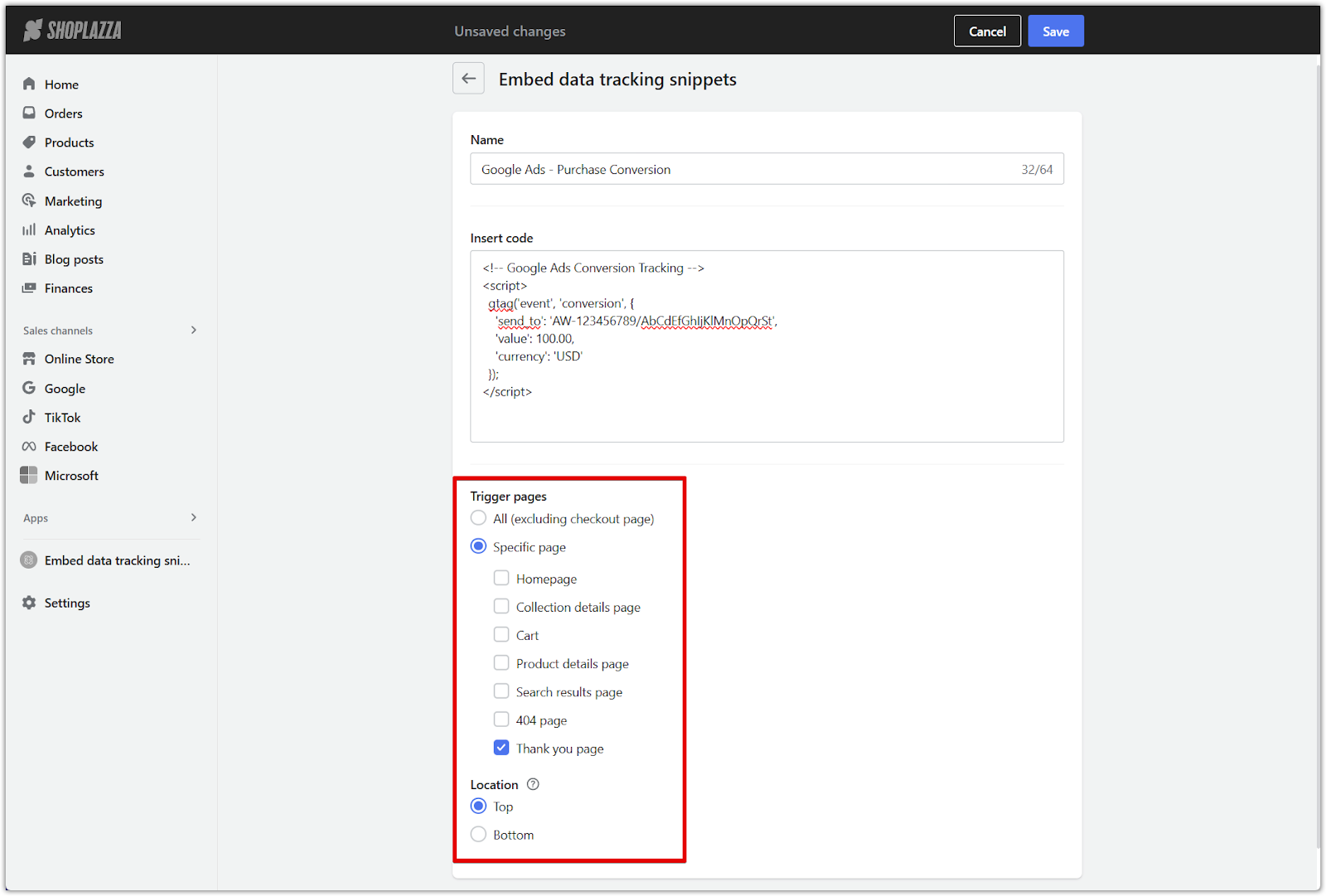Click the Blog posts icon
The width and height of the screenshot is (1326, 896).
[29, 259]
